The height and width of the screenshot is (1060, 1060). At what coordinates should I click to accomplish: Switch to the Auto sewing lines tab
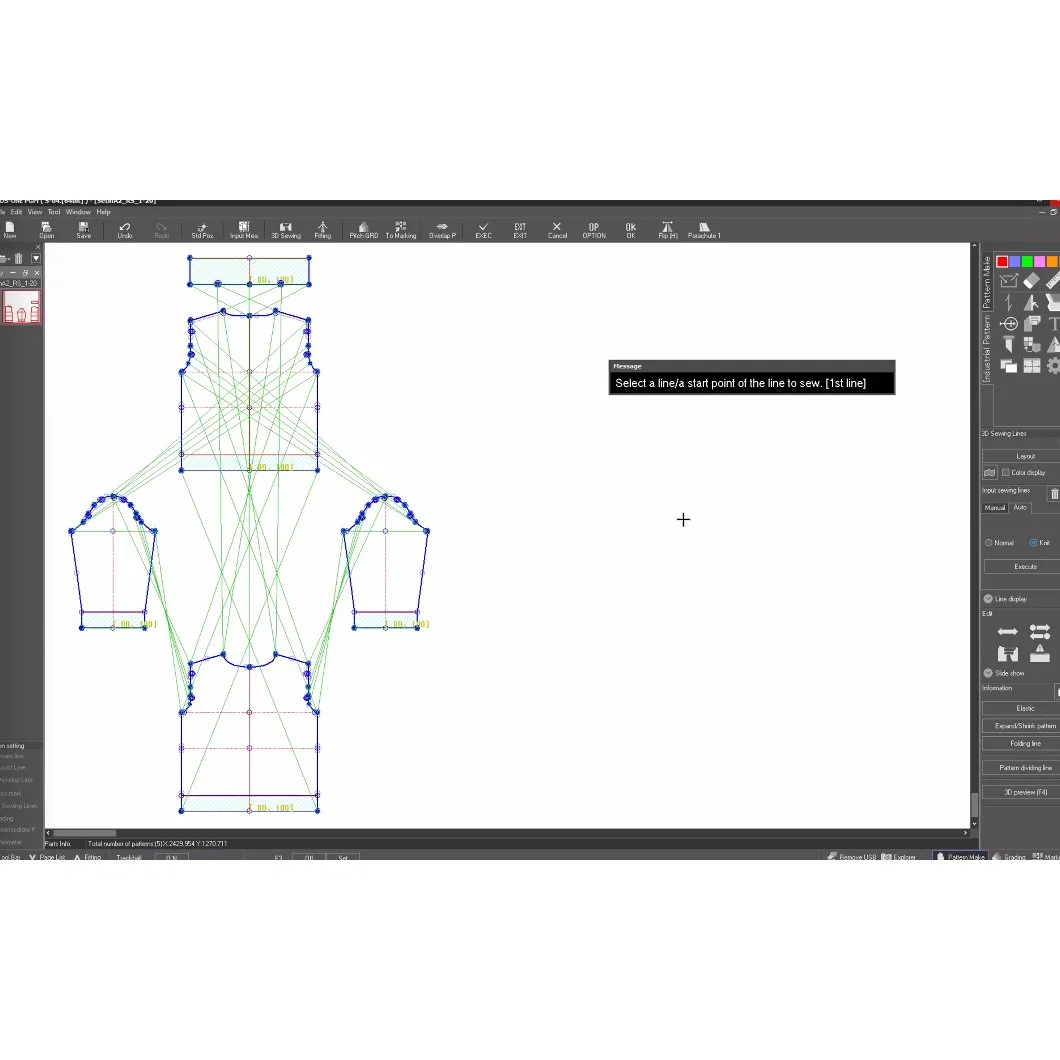coord(1020,508)
